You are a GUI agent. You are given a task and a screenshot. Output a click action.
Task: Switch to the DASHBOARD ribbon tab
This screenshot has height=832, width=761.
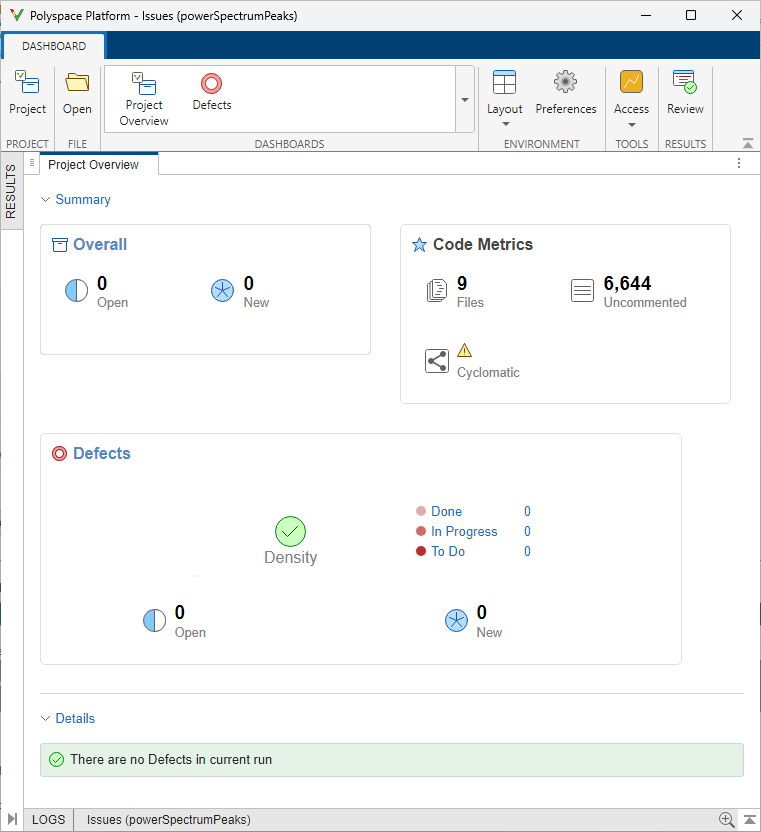click(x=54, y=46)
